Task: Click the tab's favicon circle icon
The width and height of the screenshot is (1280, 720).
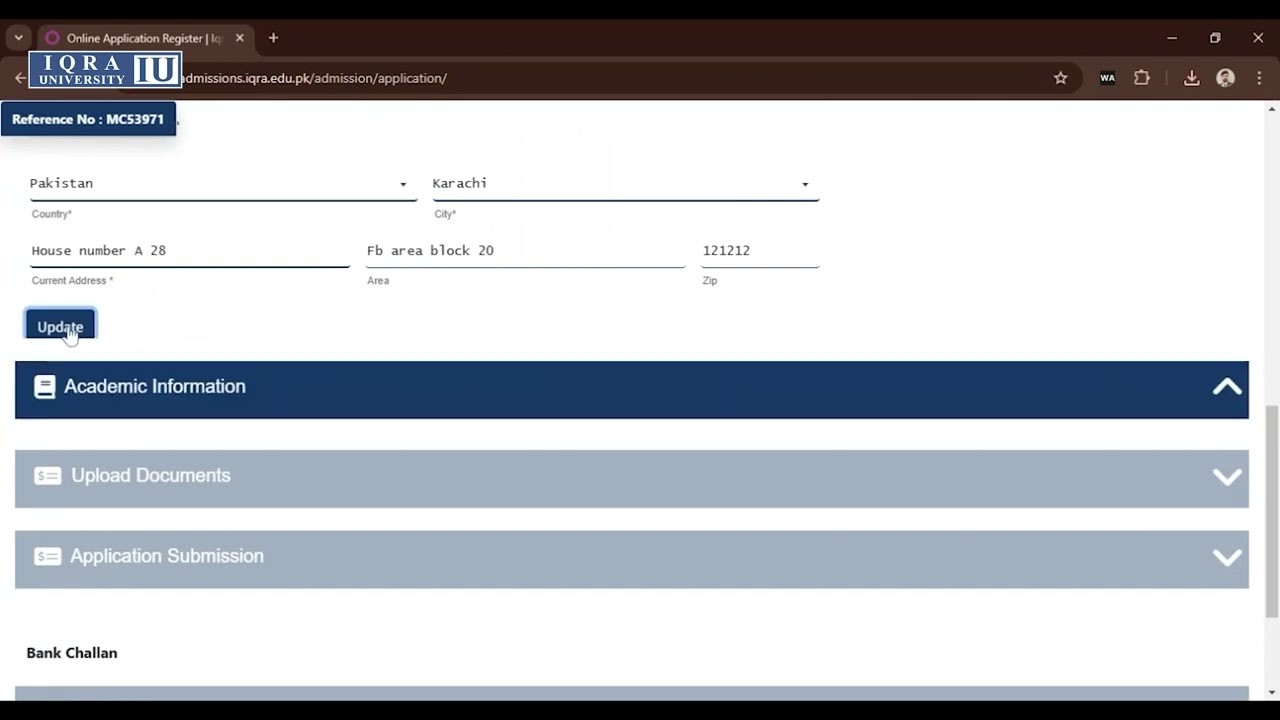Action: click(53, 38)
